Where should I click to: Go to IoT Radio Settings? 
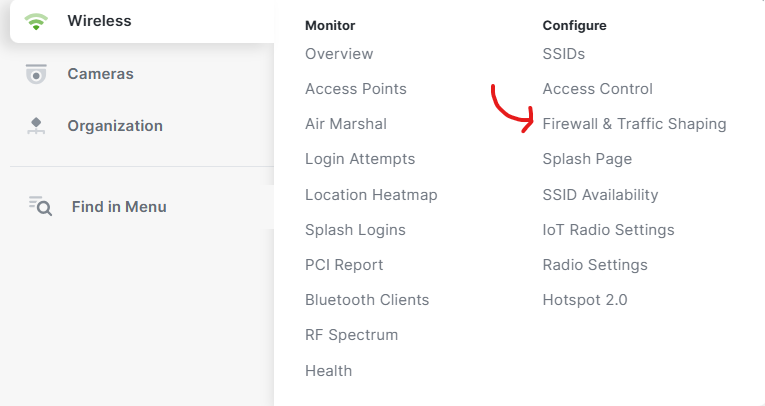(x=608, y=230)
